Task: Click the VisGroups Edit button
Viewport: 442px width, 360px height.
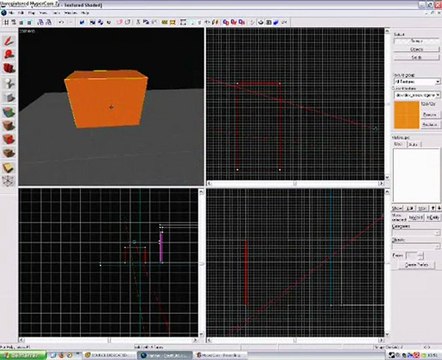Action: click(x=410, y=208)
